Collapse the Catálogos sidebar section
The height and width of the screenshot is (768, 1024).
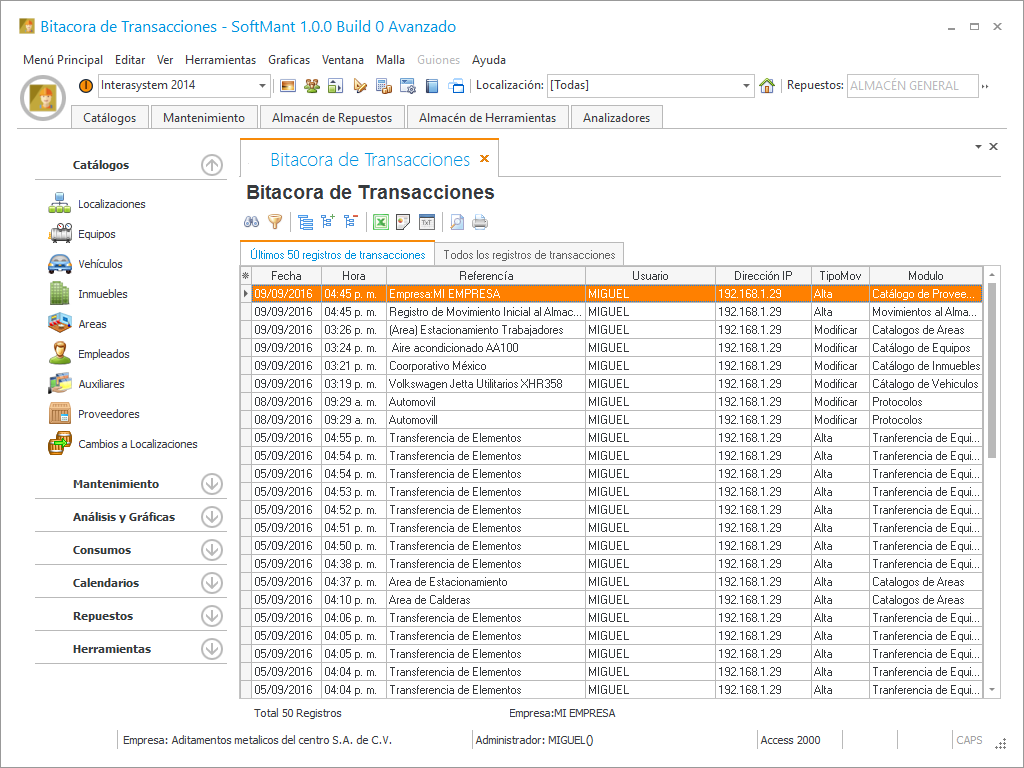(211, 165)
